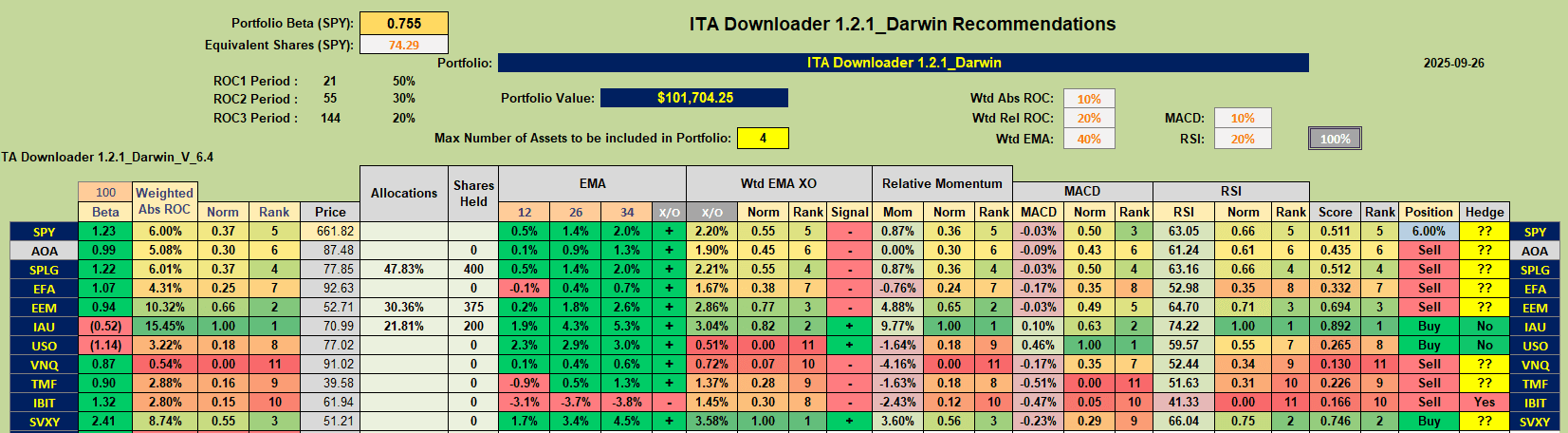This screenshot has width=1568, height=433.
Task: Click the EMA 34 period header
Action: (626, 212)
